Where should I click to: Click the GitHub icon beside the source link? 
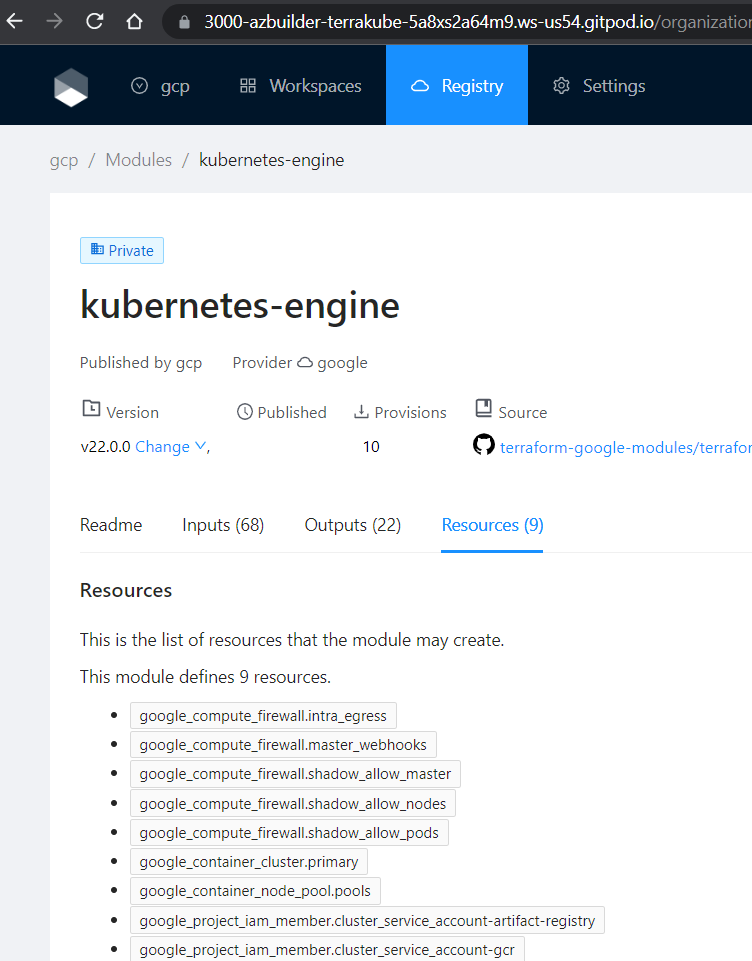484,446
